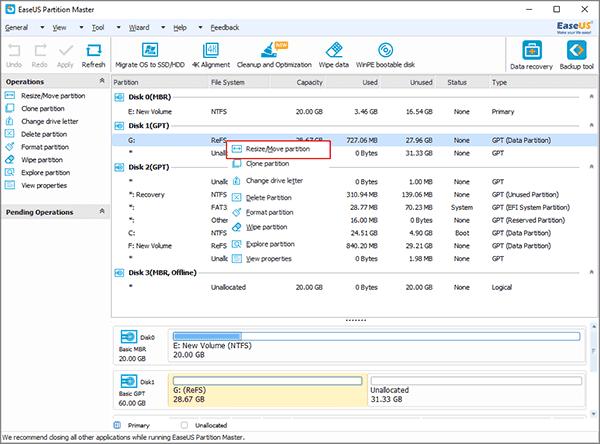Open the Data recovery tool
The width and height of the screenshot is (600, 444).
pyautogui.click(x=533, y=52)
